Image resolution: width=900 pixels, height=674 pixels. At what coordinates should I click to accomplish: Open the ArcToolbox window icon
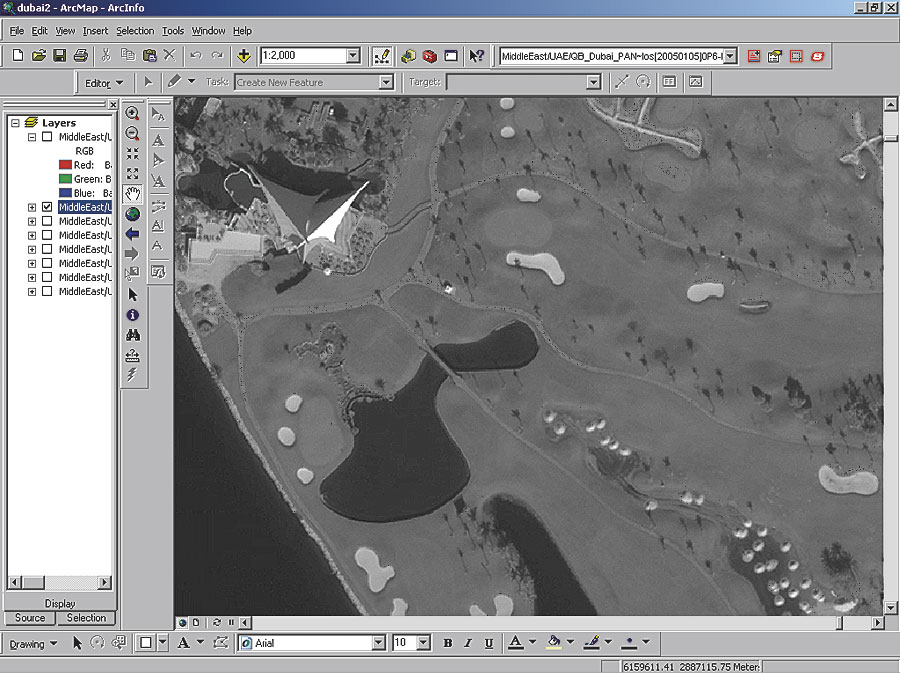click(x=430, y=56)
